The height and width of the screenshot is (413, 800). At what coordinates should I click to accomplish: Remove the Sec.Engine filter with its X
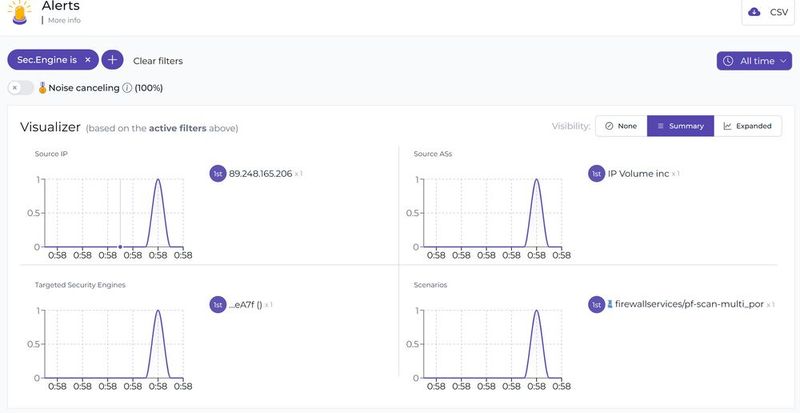87,60
